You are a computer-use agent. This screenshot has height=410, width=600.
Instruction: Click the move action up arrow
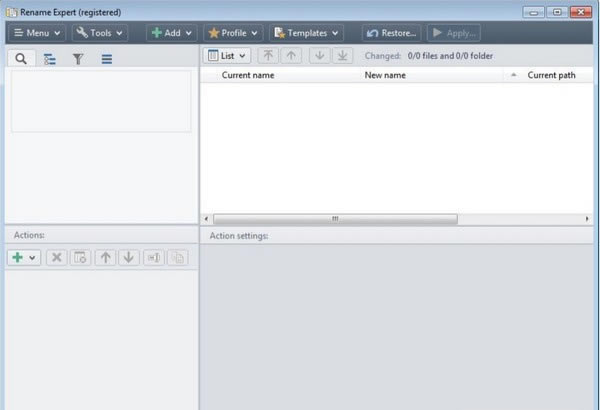pos(106,258)
